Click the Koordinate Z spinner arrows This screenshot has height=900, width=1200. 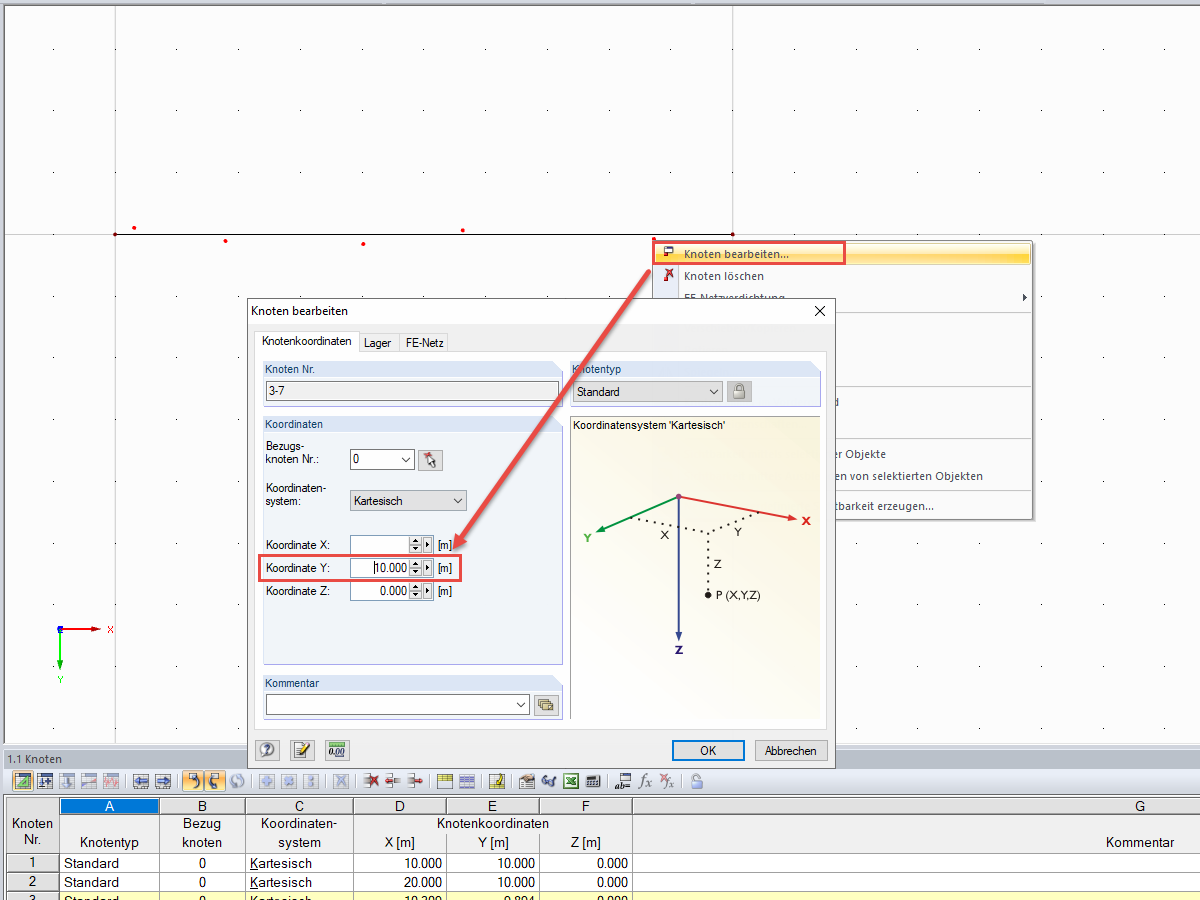coord(416,591)
